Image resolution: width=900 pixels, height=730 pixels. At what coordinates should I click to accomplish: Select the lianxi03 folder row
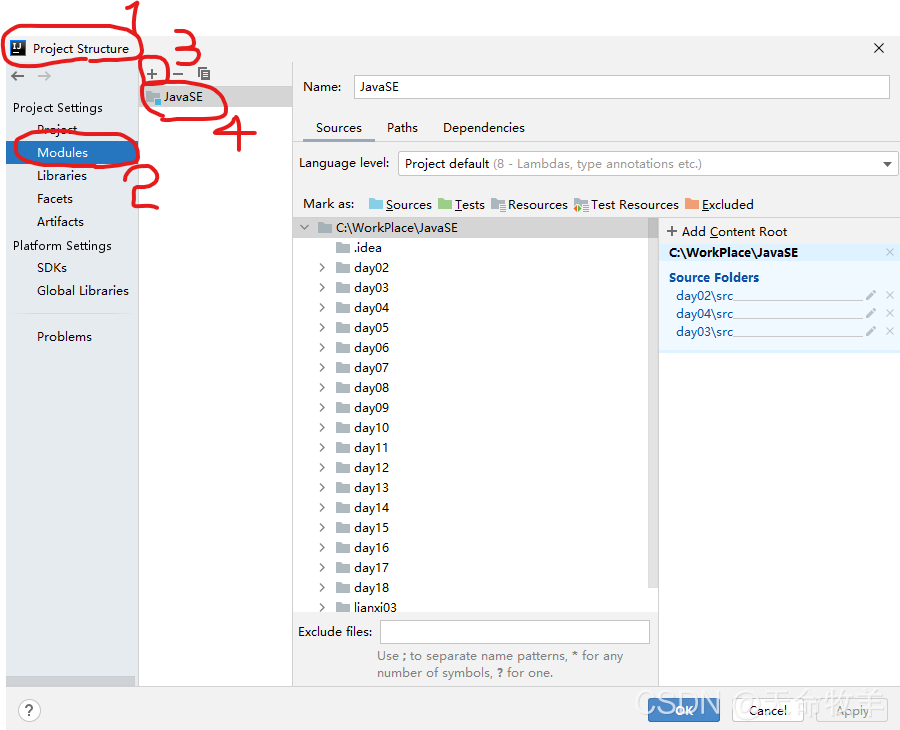coord(471,607)
